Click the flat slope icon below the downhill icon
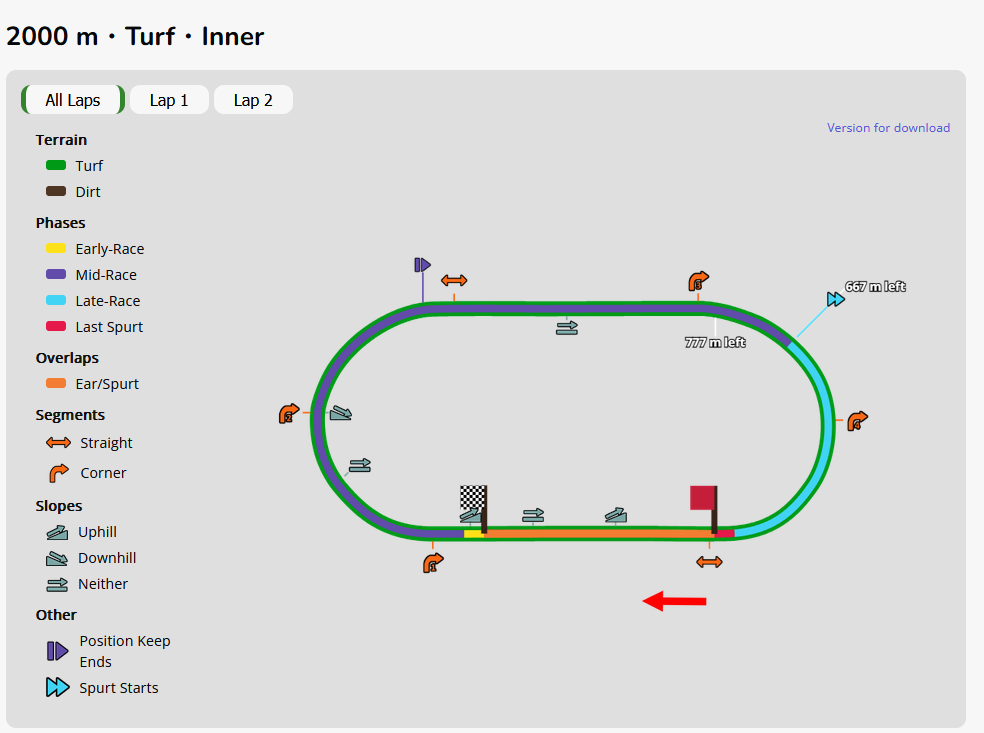 [x=360, y=465]
